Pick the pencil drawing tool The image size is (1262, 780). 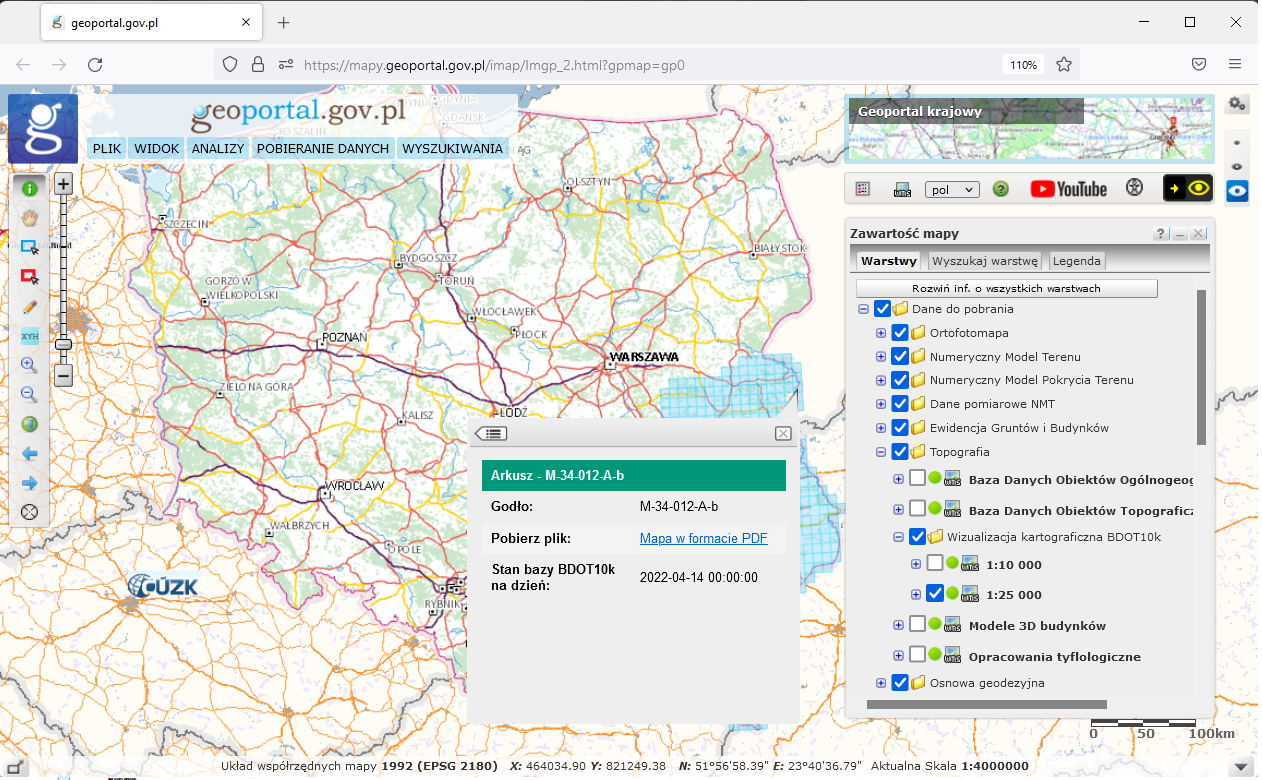click(x=30, y=306)
